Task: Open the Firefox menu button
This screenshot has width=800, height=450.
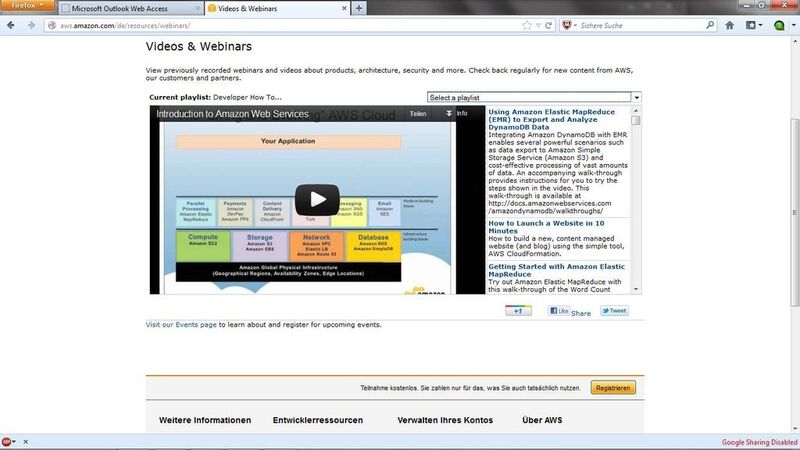Action: coord(27,6)
